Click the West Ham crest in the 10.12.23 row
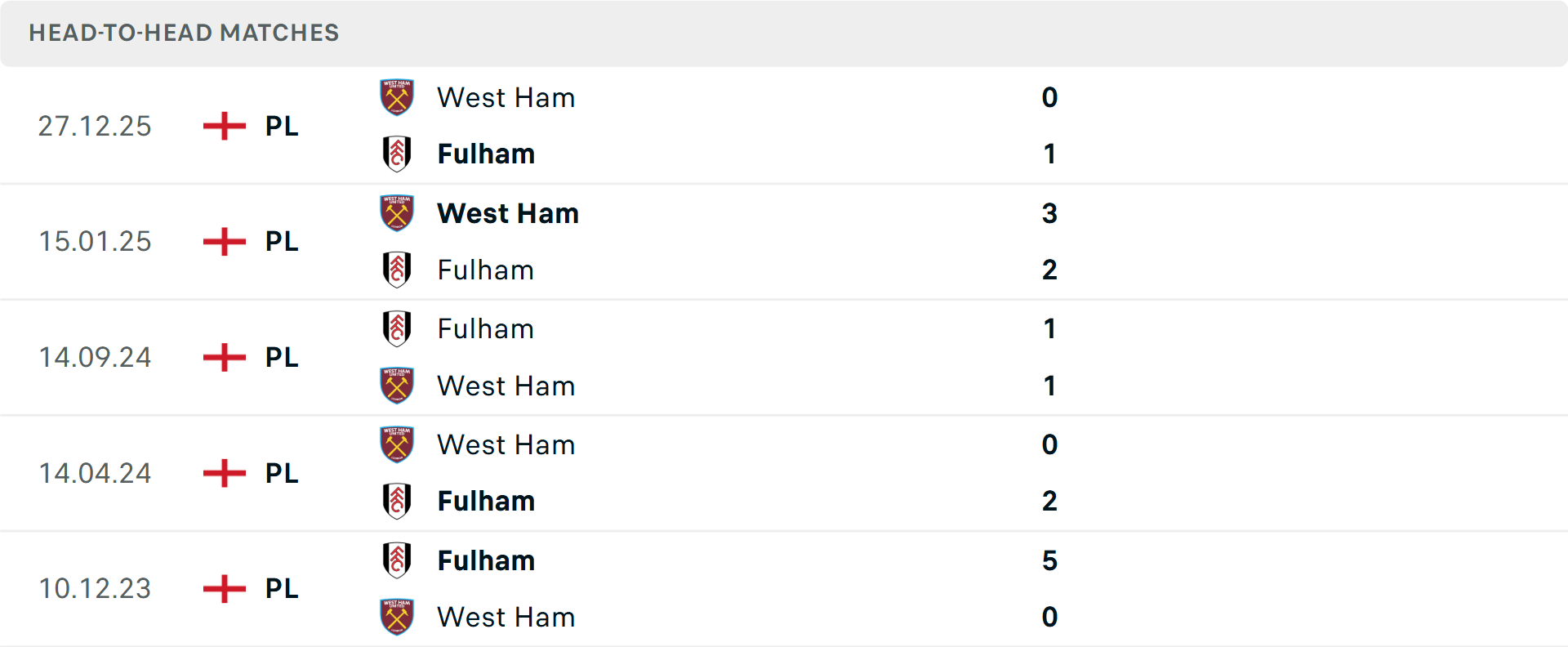 point(398,618)
